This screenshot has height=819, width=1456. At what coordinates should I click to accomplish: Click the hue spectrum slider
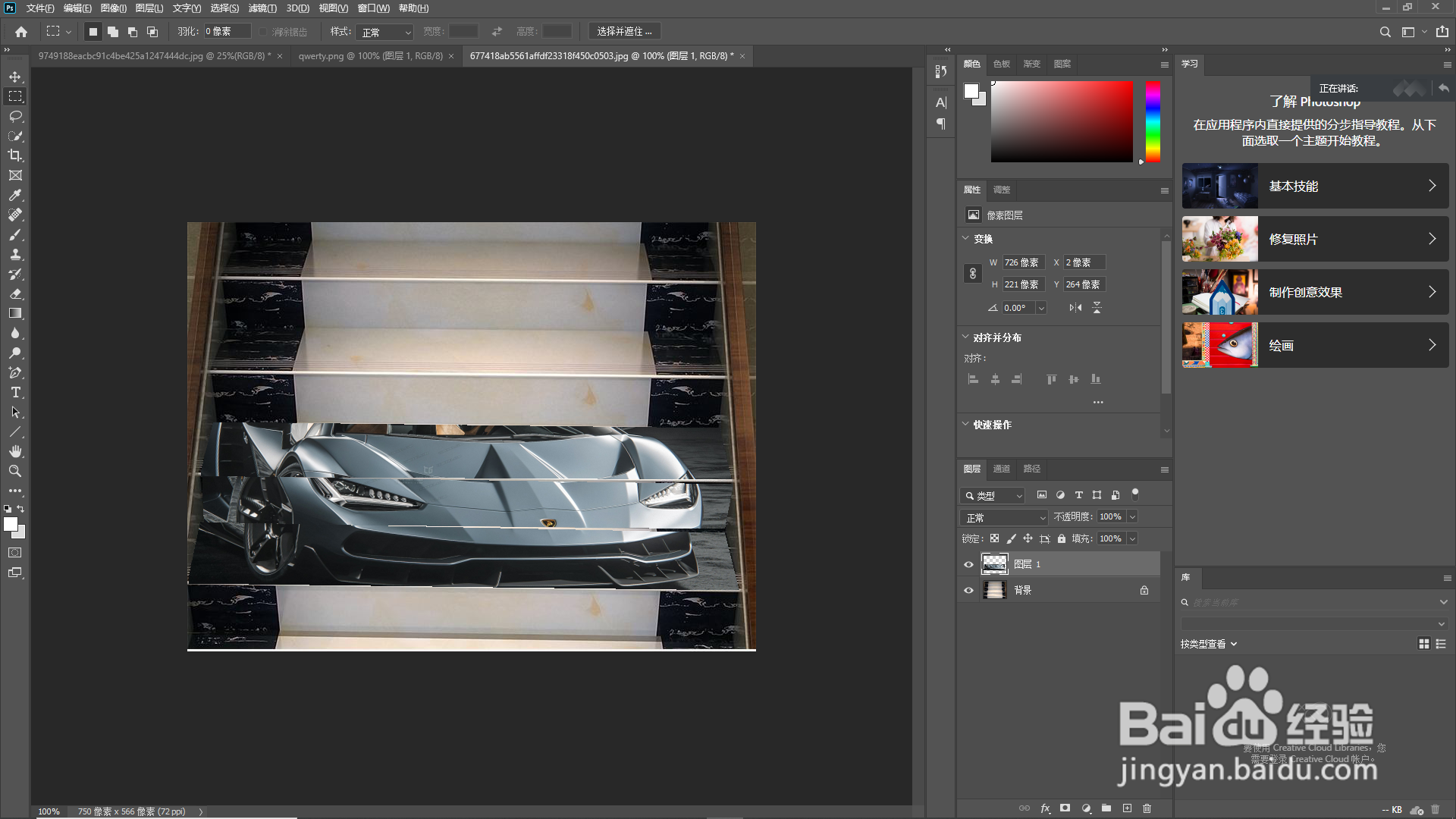coord(1153,121)
